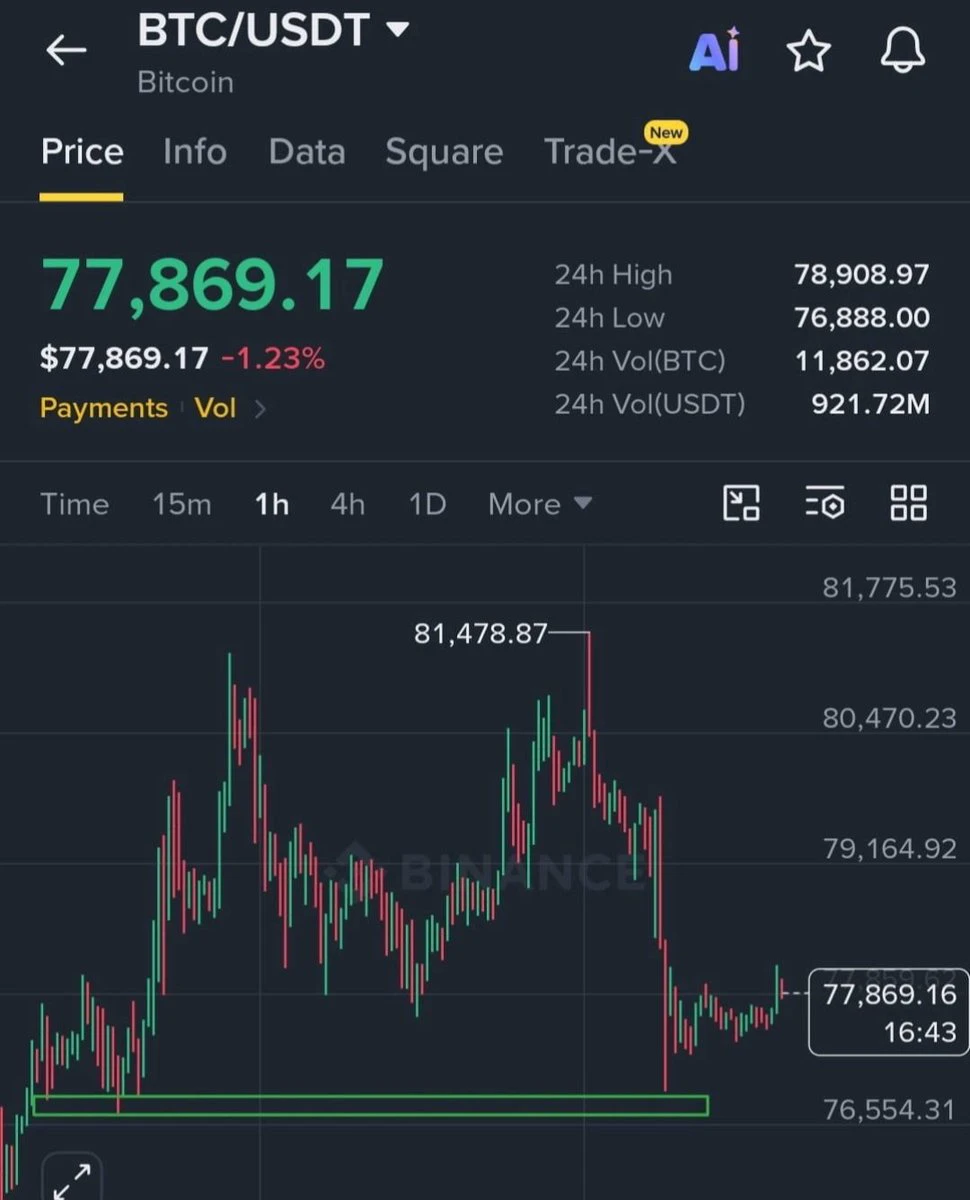The image size is (970, 1200).
Task: Select the Time line chart option
Action: [x=74, y=504]
